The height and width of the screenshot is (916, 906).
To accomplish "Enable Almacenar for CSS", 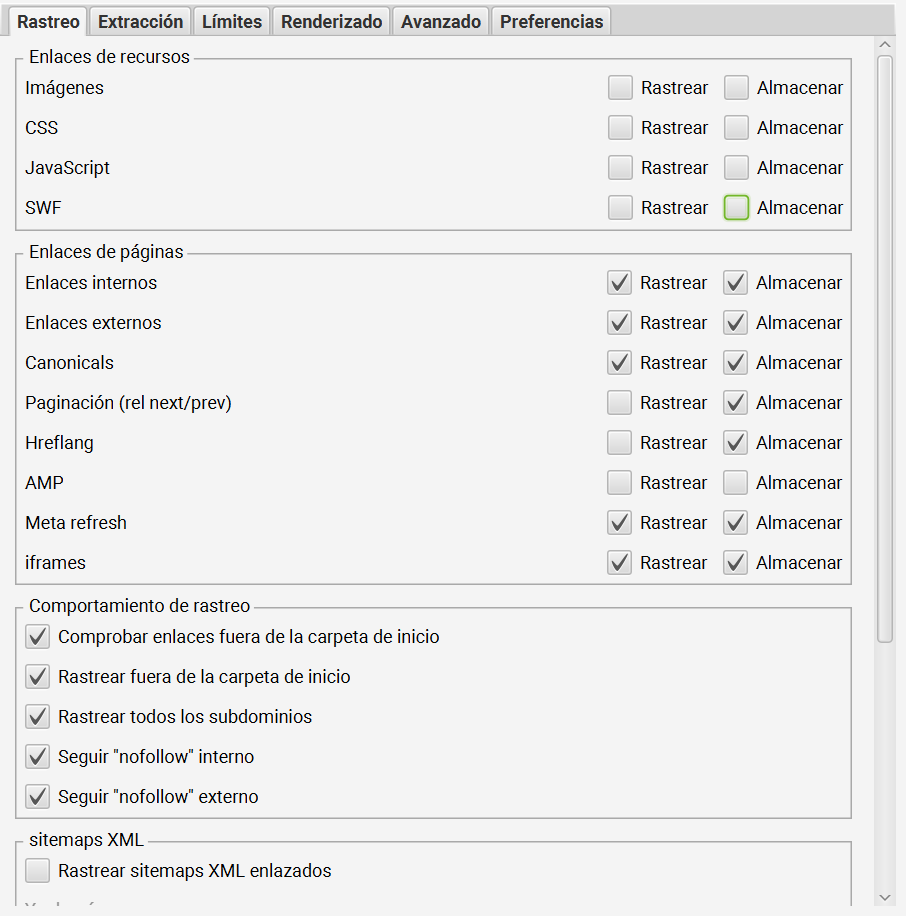I will coord(736,127).
